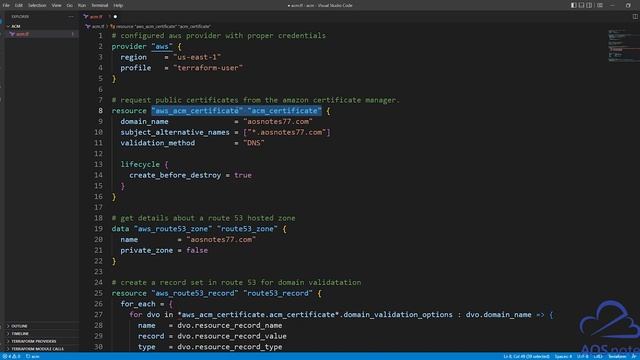Click highlighted "aws_acm_certificate" text on line 8
640x360 pixels.
pos(197,111)
